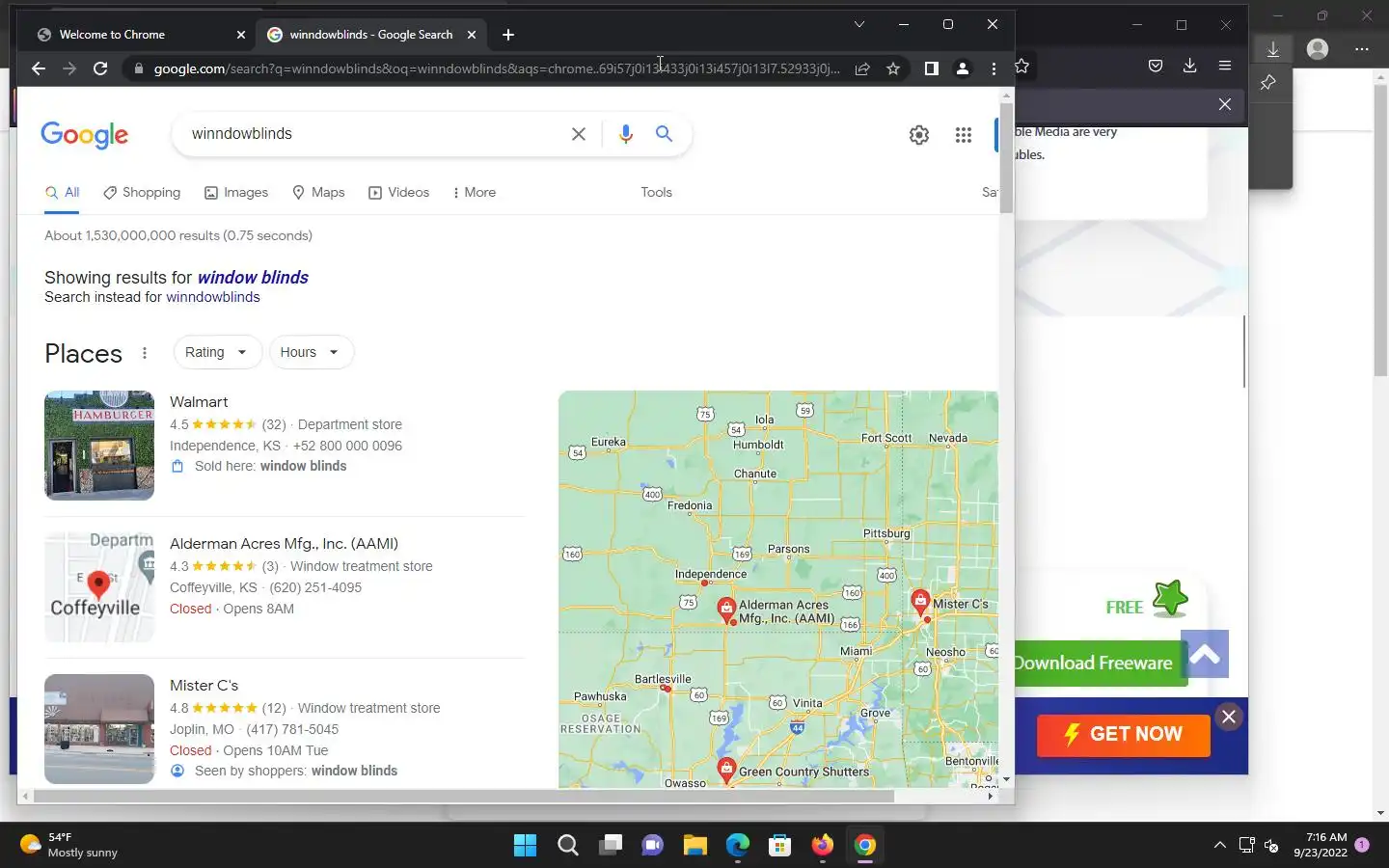Viewport: 1389px width, 868px height.
Task: Switch to Images results
Action: click(236, 192)
